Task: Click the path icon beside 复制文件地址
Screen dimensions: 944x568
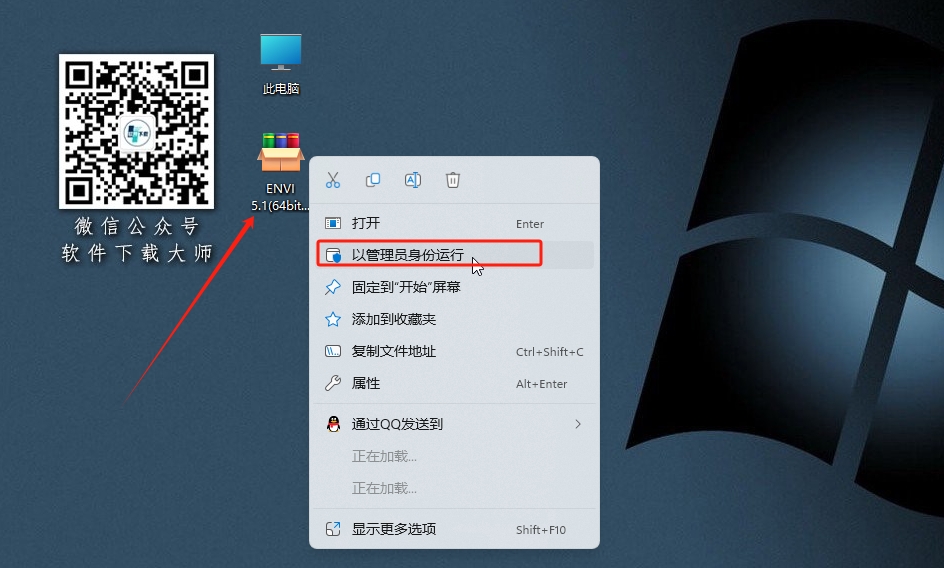Action: (x=333, y=351)
